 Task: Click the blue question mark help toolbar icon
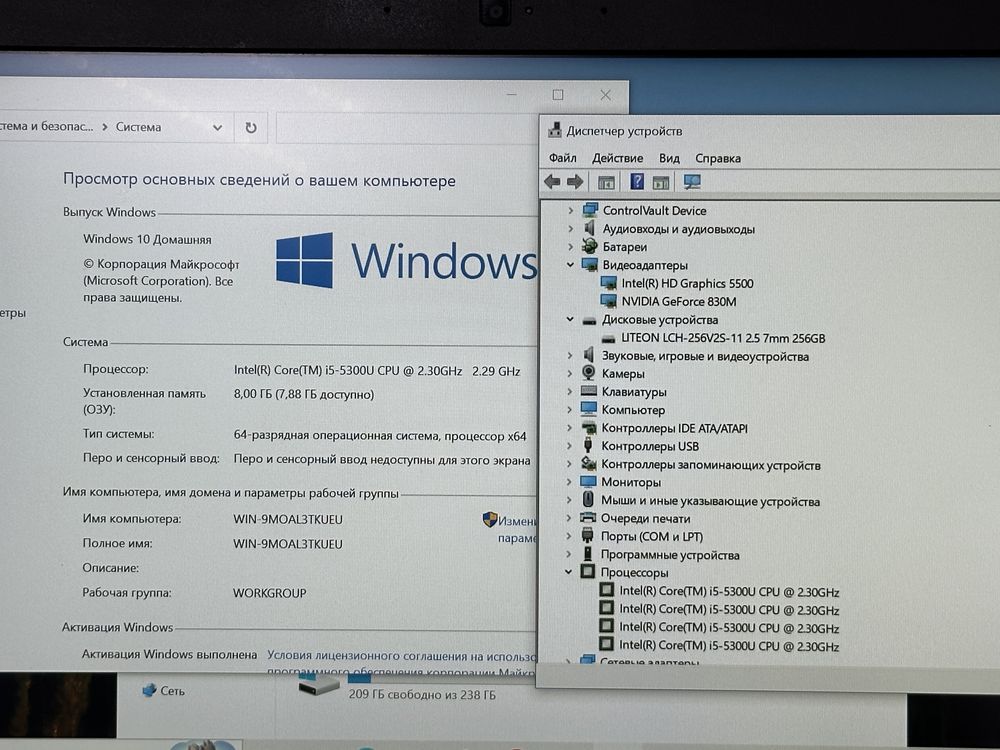coord(636,181)
